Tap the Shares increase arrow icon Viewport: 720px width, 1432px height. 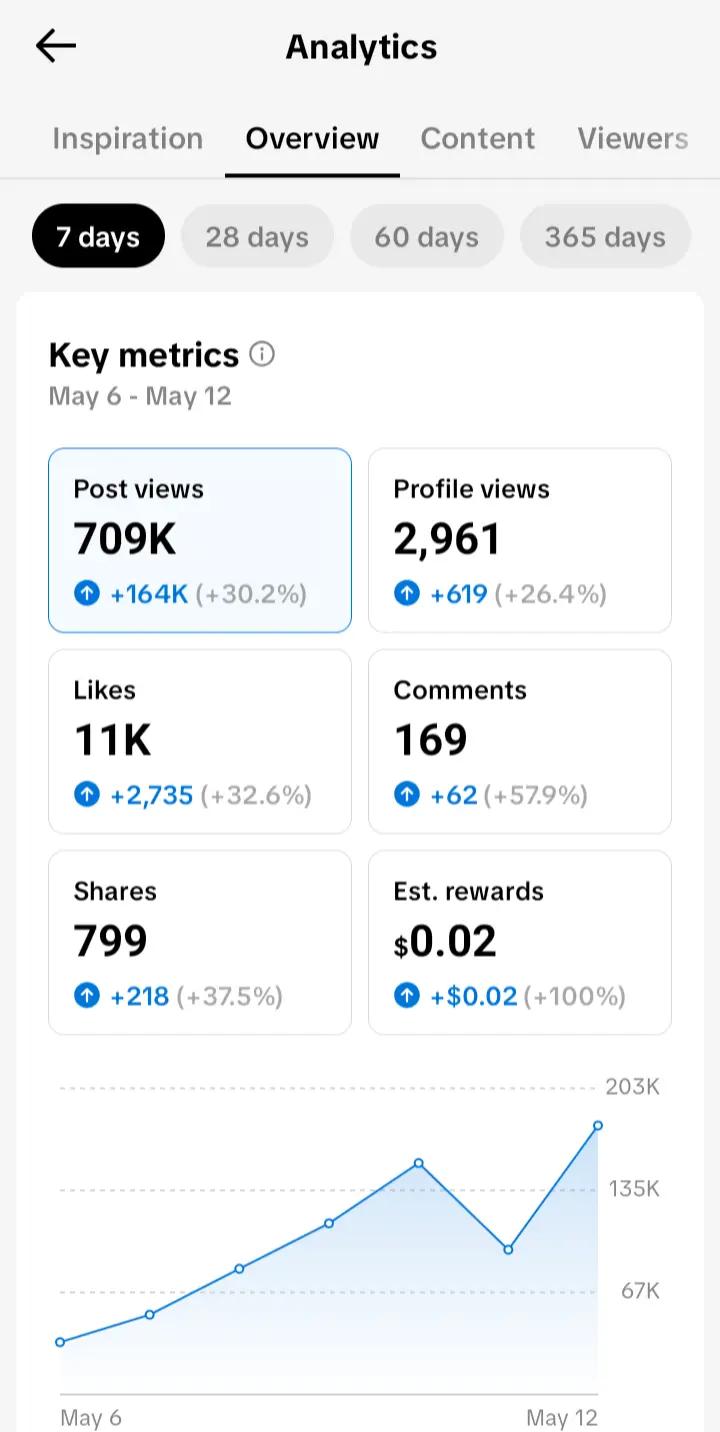(87, 996)
